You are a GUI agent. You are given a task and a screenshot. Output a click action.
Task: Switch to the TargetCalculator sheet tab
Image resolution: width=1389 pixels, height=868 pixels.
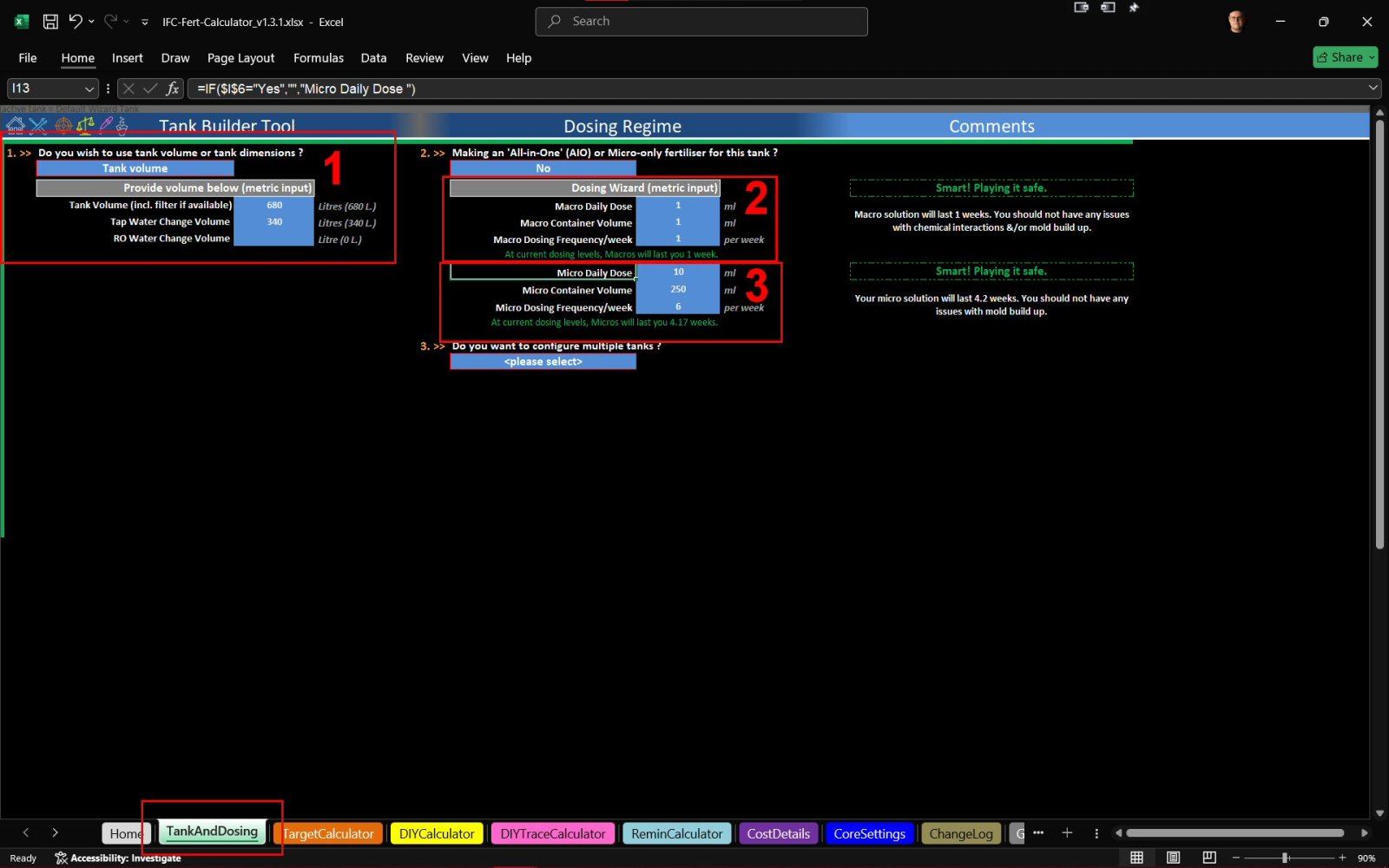point(328,834)
